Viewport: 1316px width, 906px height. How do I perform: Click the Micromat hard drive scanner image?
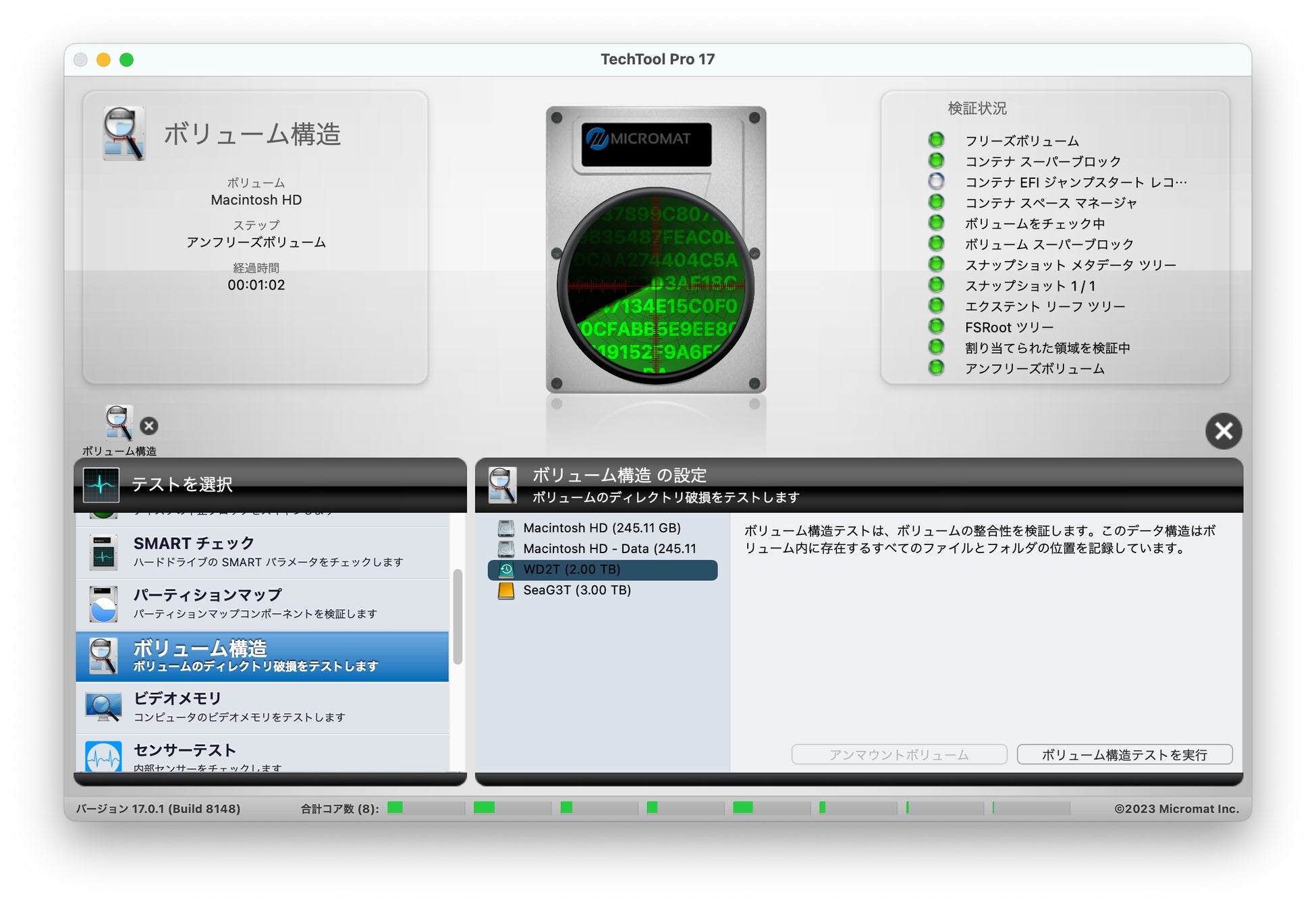click(655, 250)
